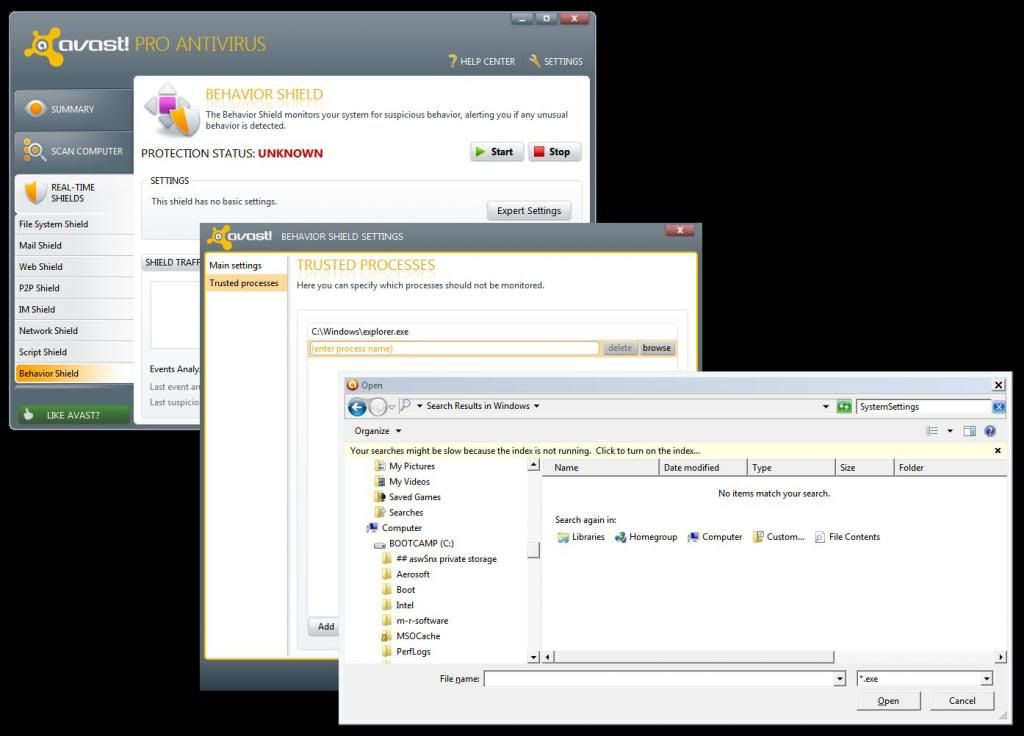The image size is (1024, 736).
Task: Click the enter process name field
Action: tap(454, 349)
